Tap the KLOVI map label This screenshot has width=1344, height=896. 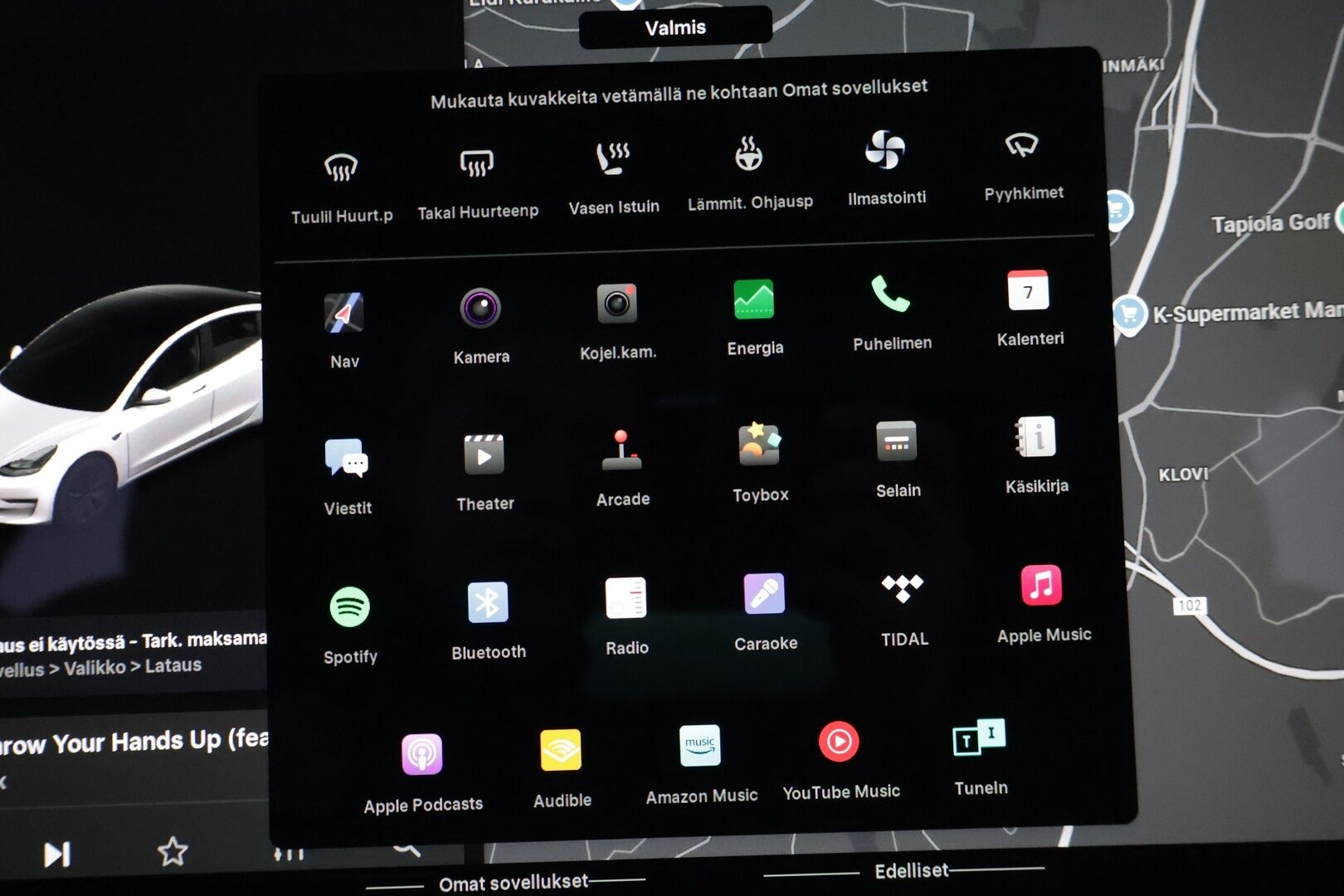tap(1183, 475)
